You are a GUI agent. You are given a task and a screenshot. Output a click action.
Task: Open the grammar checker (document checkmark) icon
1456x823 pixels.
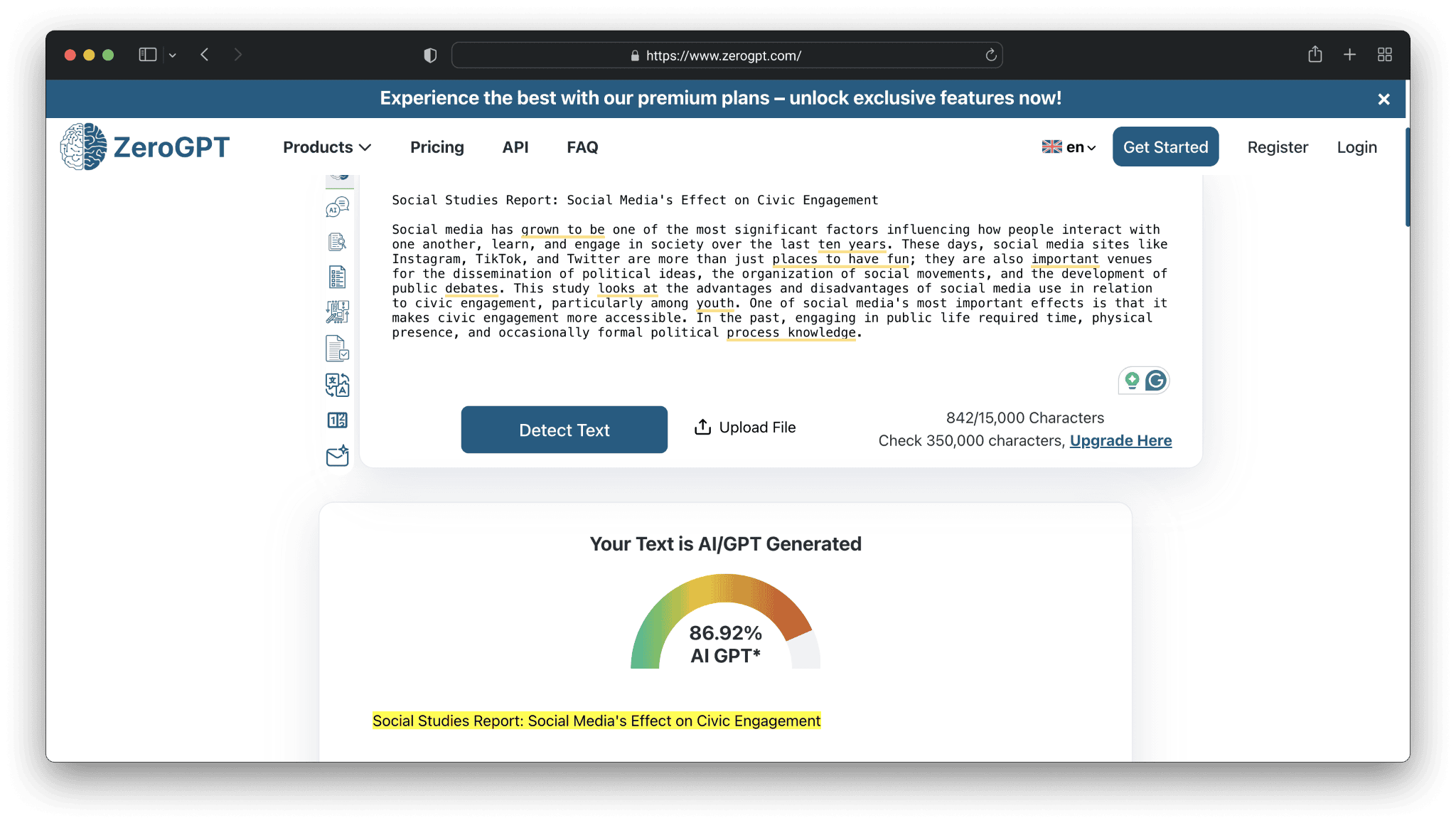coord(338,349)
